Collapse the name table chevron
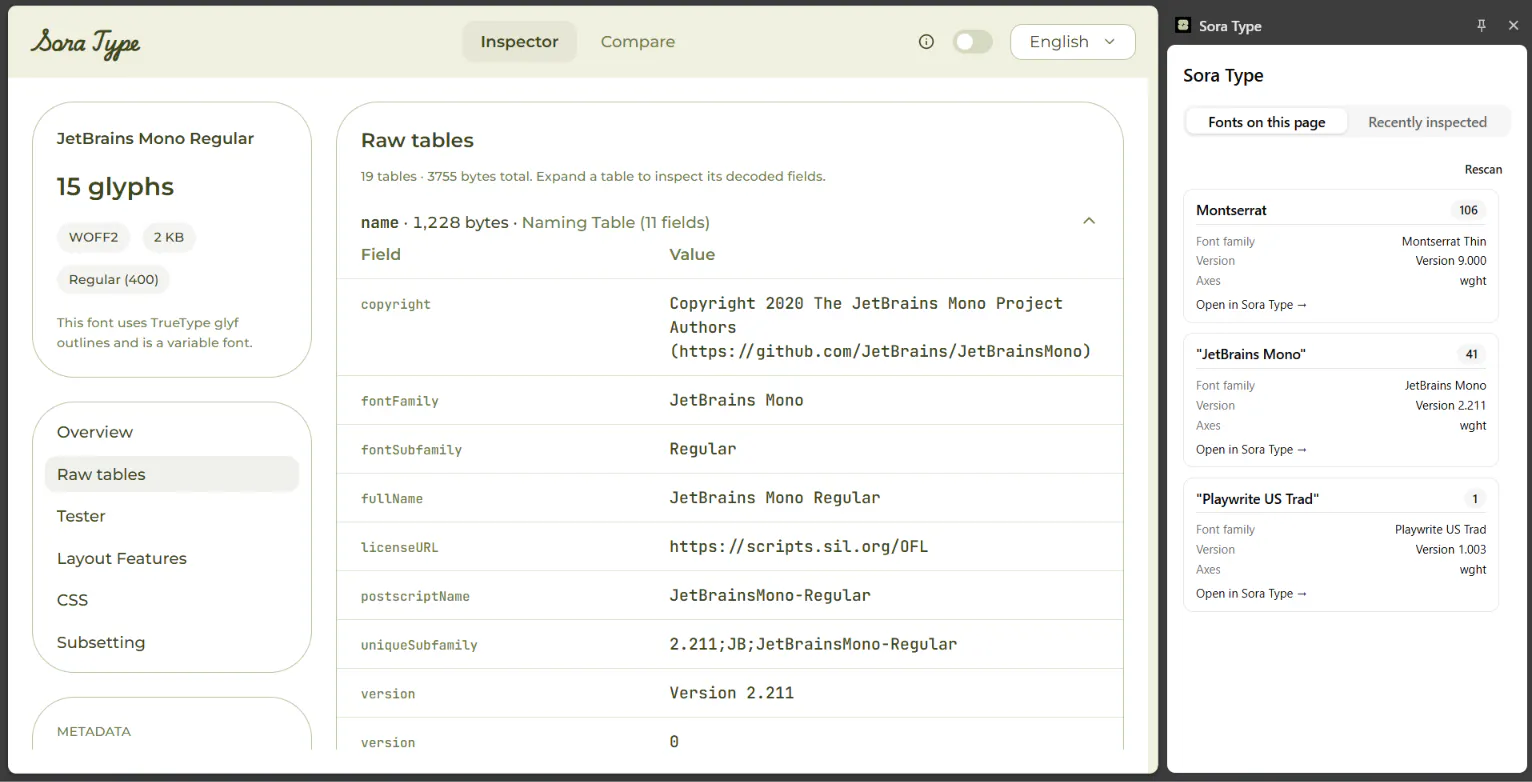The height and width of the screenshot is (782, 1532). click(1089, 221)
